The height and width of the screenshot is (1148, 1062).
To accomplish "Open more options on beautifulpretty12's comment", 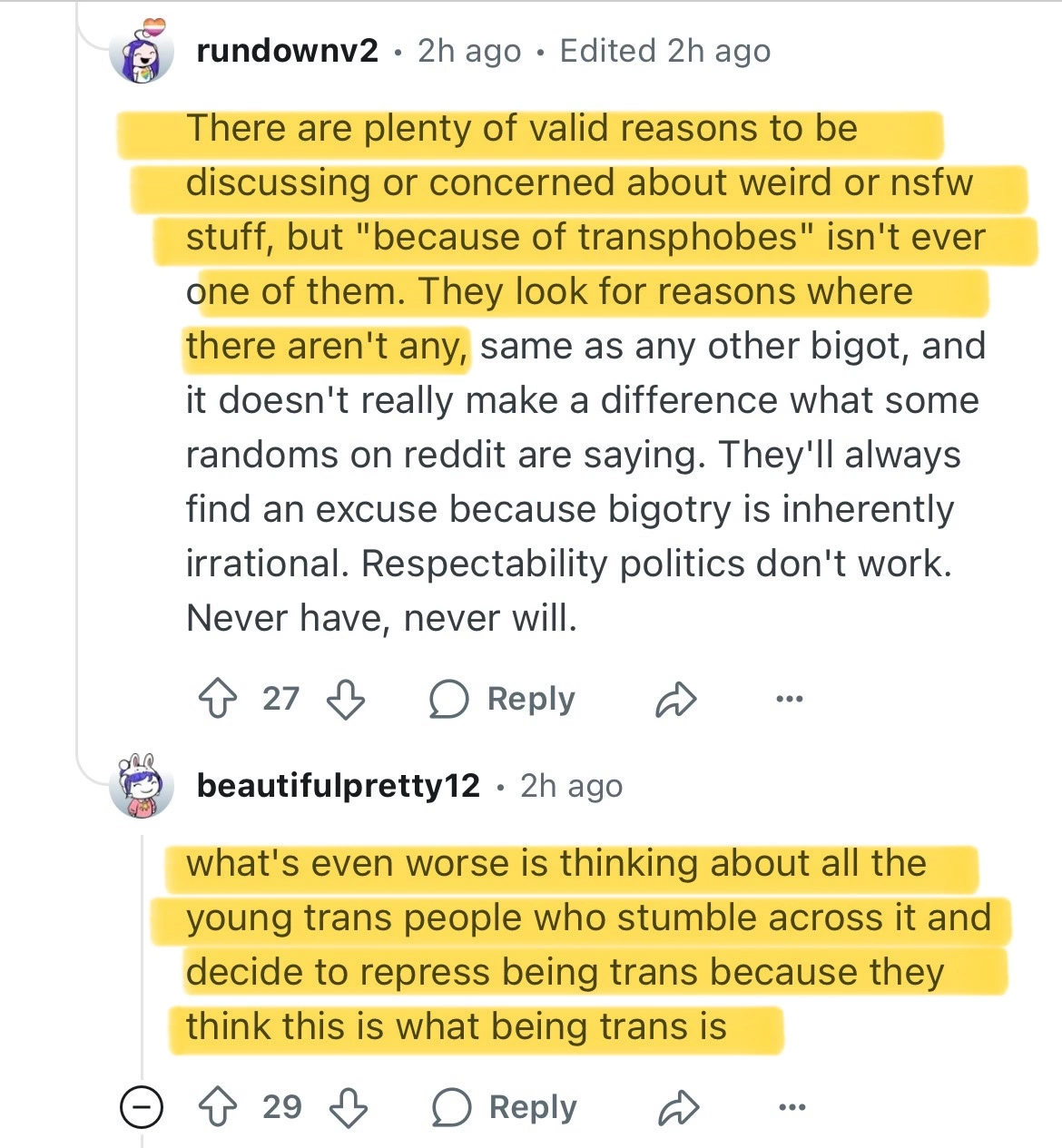I will [x=792, y=1107].
